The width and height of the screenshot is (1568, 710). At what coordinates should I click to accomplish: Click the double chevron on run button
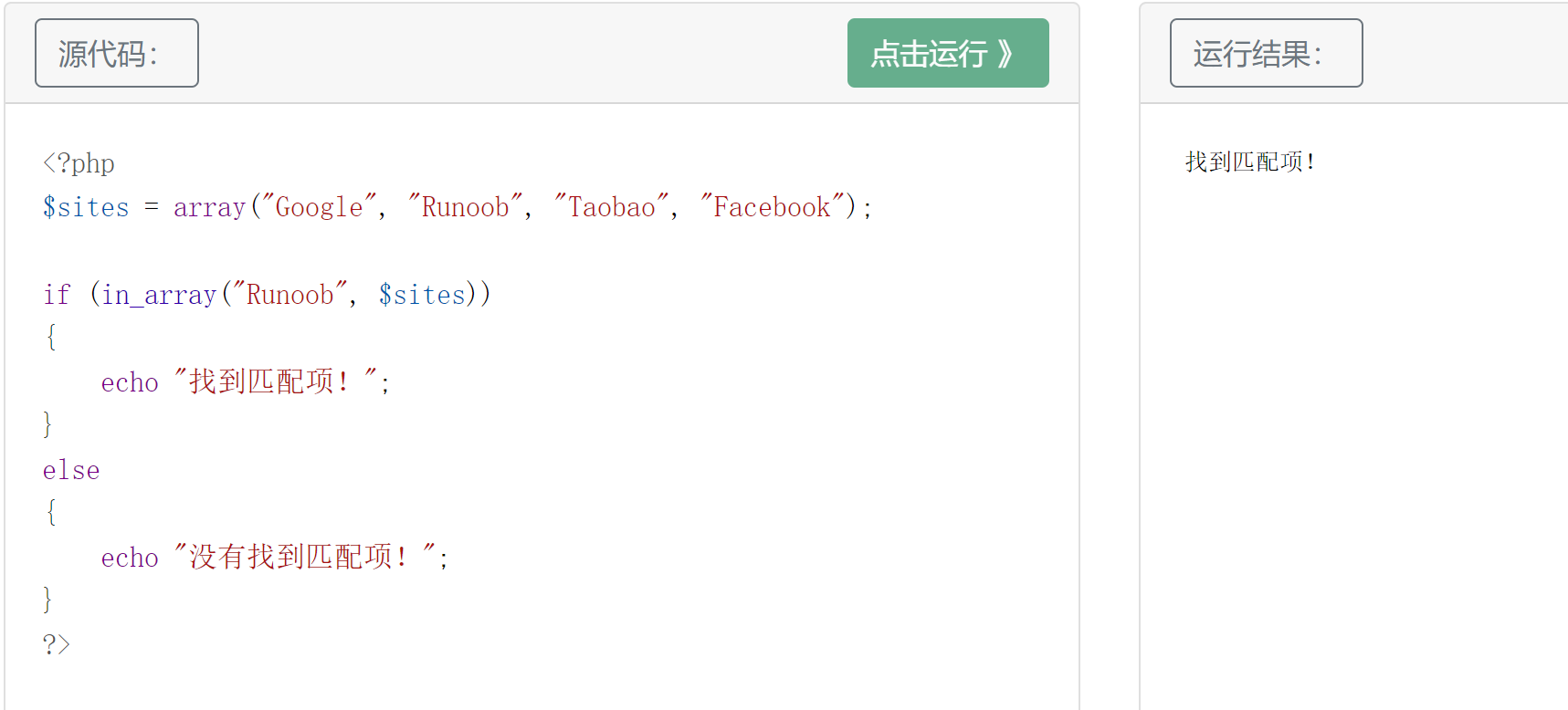1005,54
